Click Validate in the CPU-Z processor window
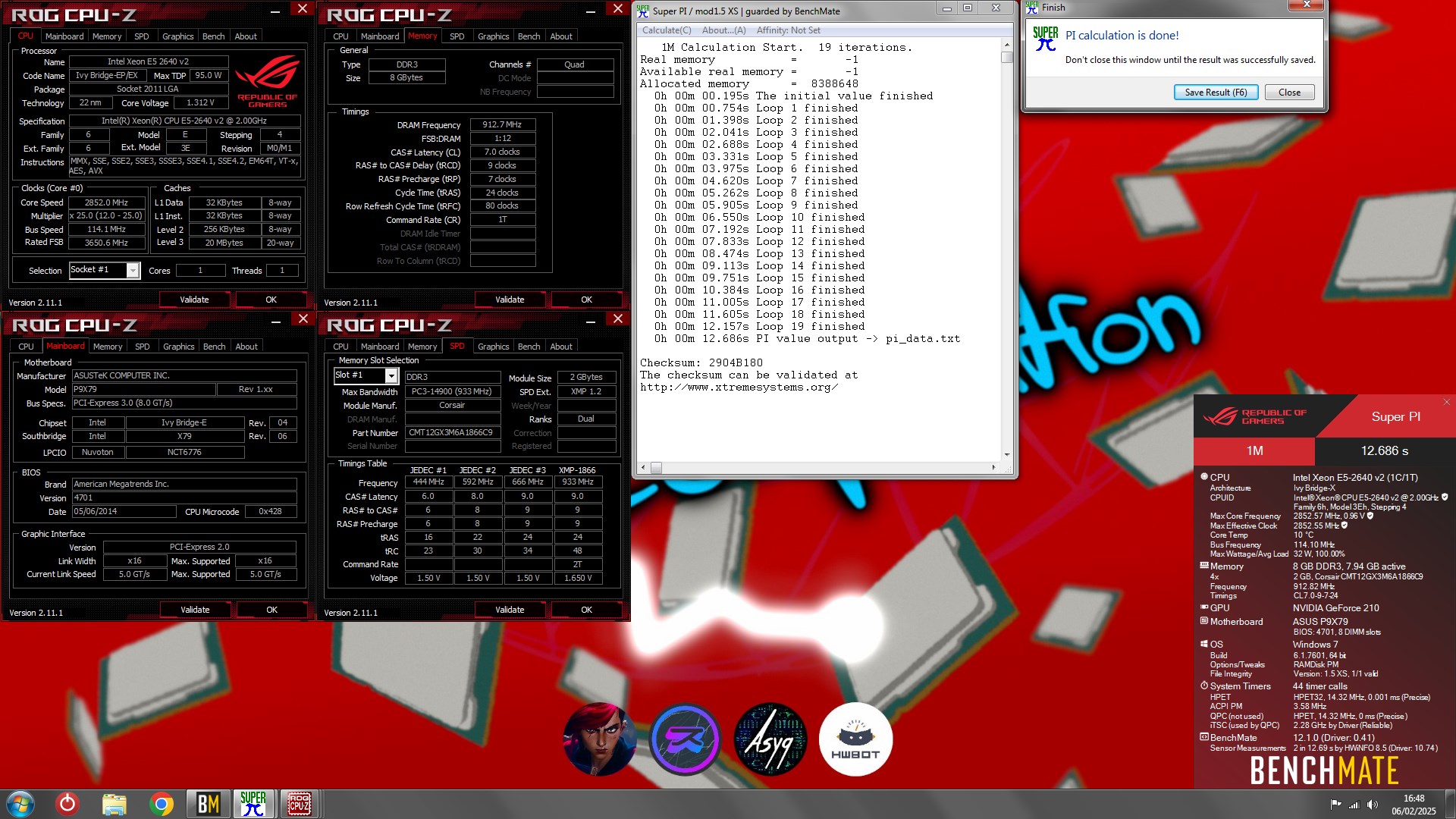 194,300
